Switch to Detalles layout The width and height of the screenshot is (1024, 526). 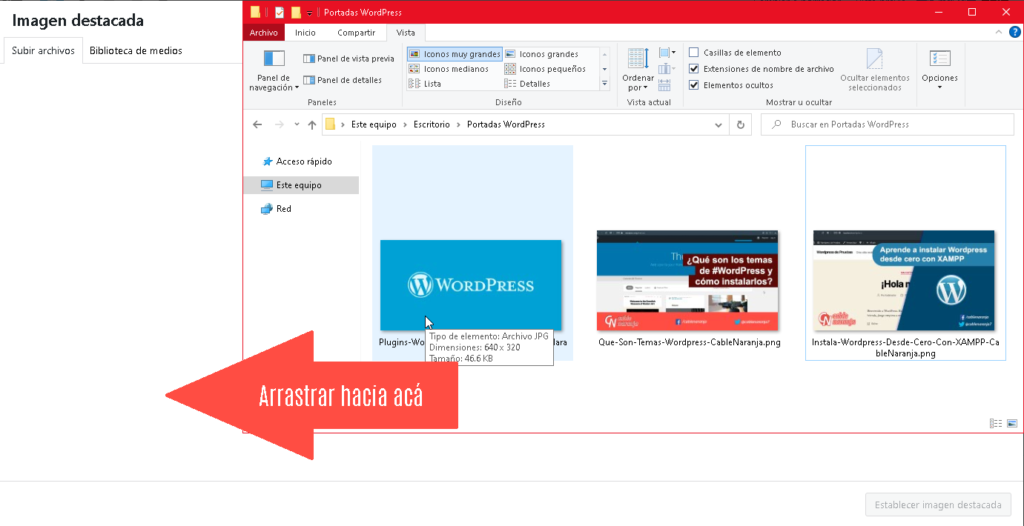pos(527,84)
